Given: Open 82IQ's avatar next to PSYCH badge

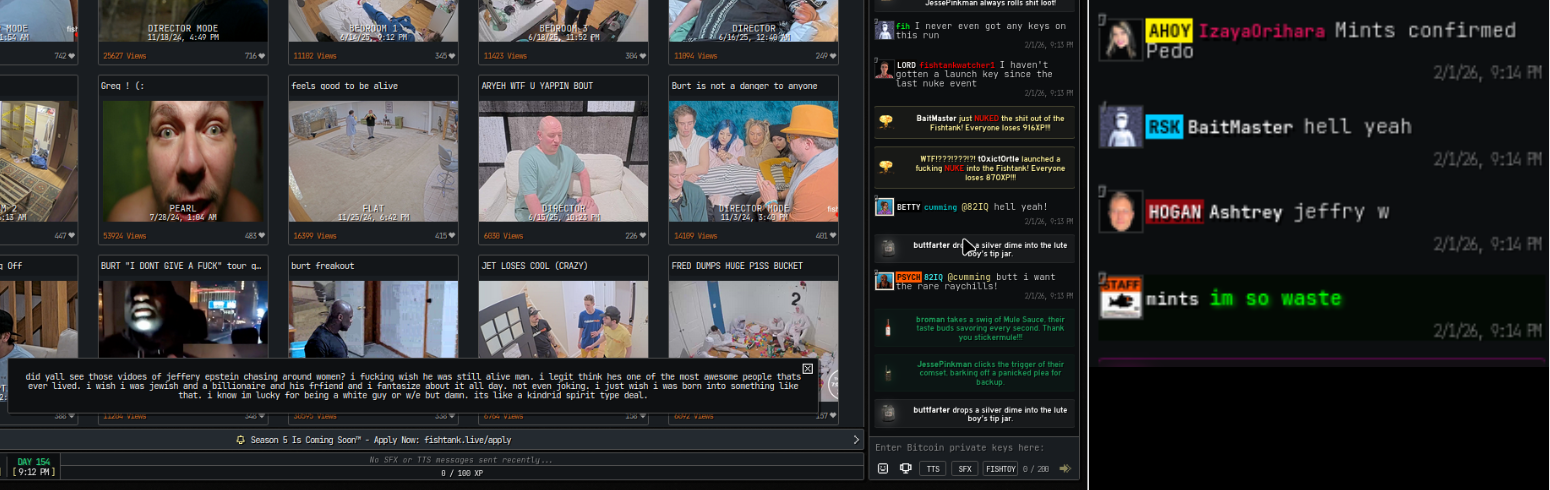Looking at the screenshot, I should pyautogui.click(x=884, y=281).
